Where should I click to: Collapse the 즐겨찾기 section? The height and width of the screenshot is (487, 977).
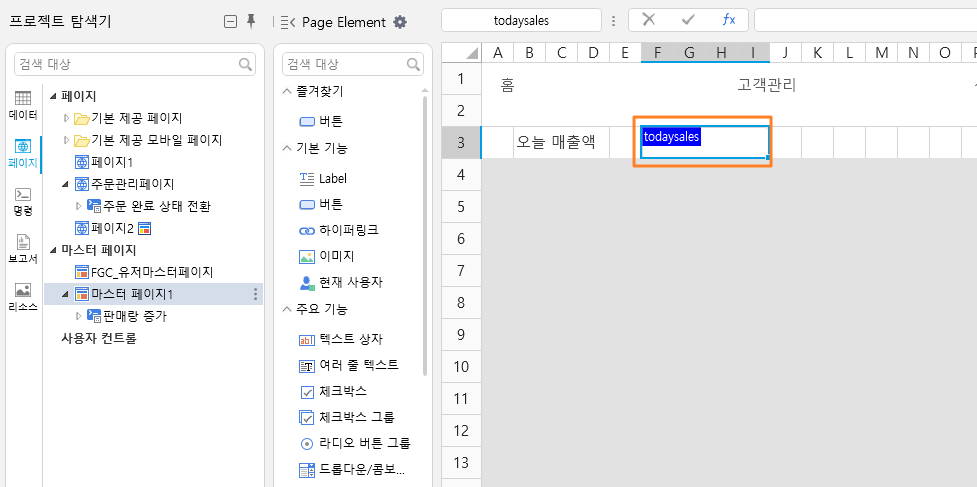[x=287, y=92]
